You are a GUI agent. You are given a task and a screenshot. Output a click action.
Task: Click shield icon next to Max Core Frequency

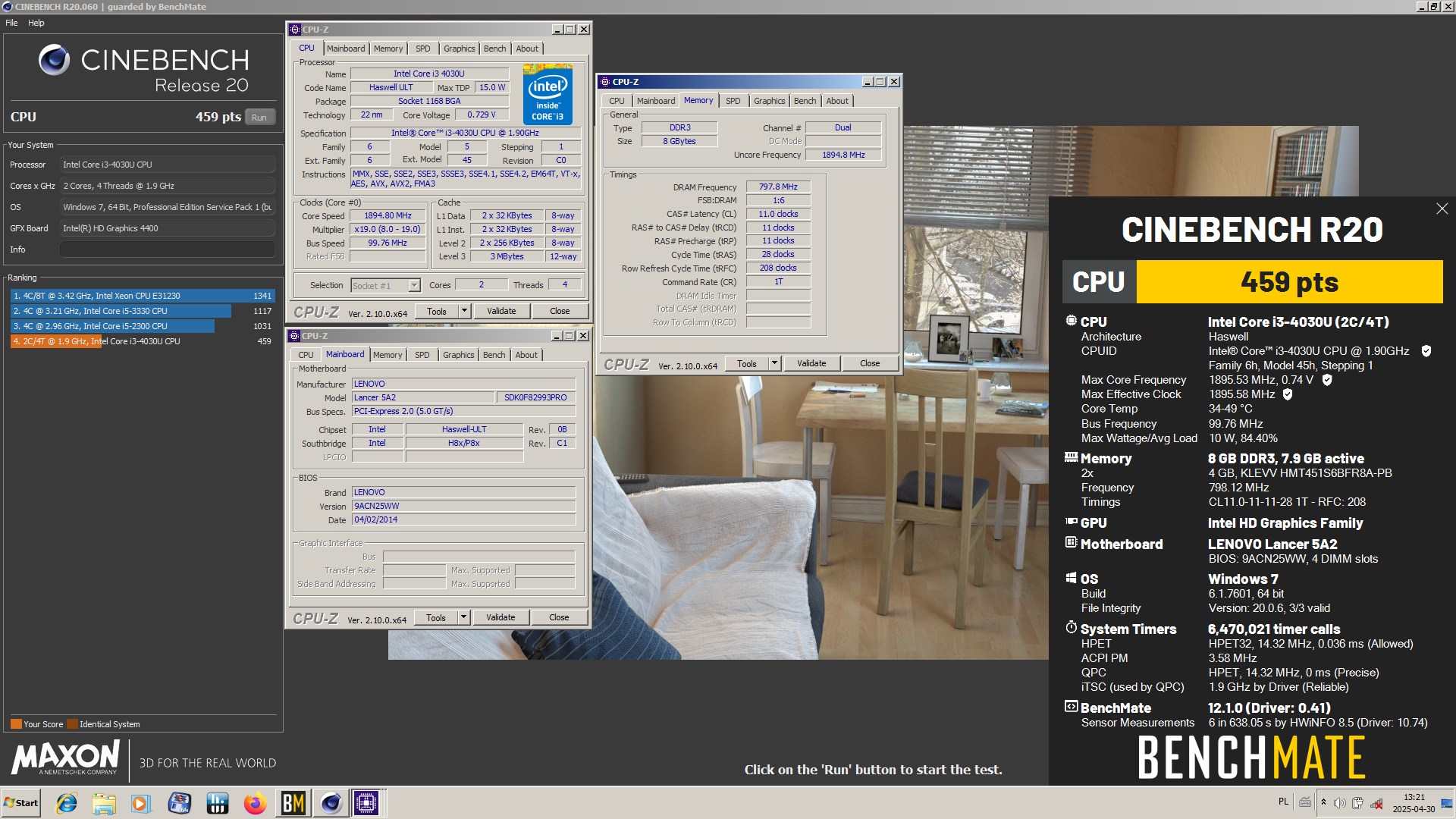click(x=1327, y=380)
